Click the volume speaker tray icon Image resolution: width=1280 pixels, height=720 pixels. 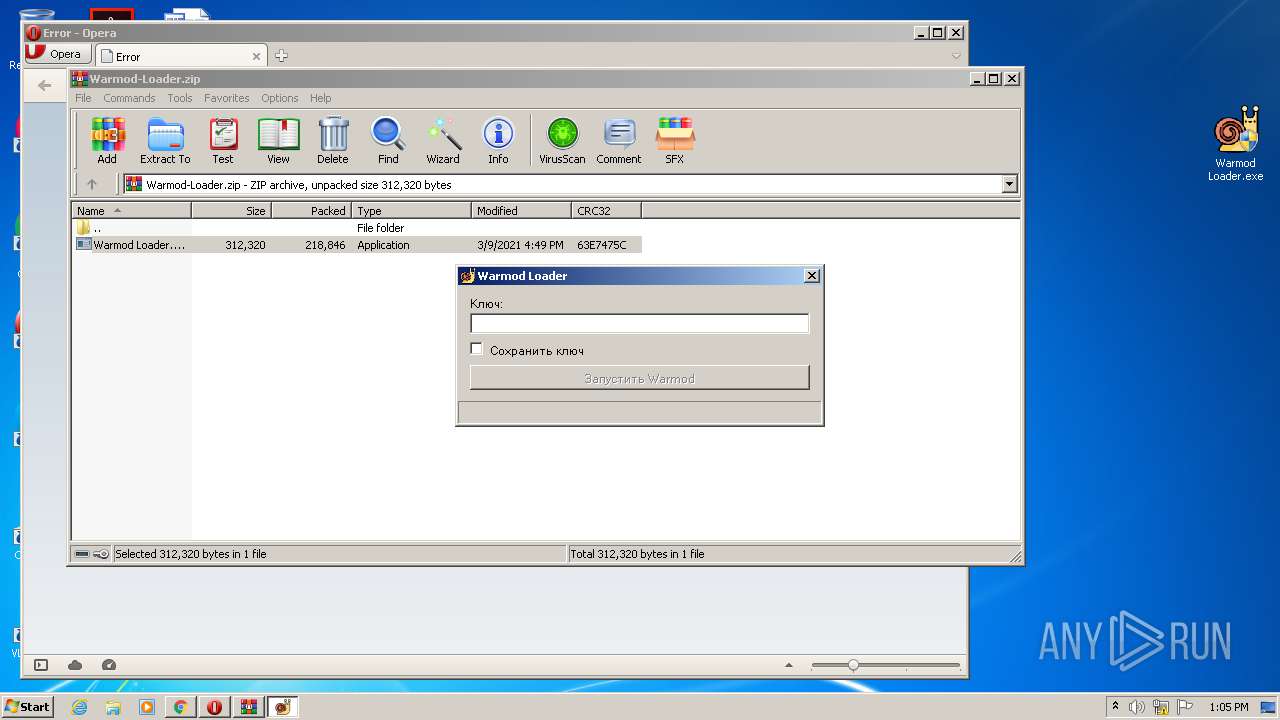pos(1137,707)
